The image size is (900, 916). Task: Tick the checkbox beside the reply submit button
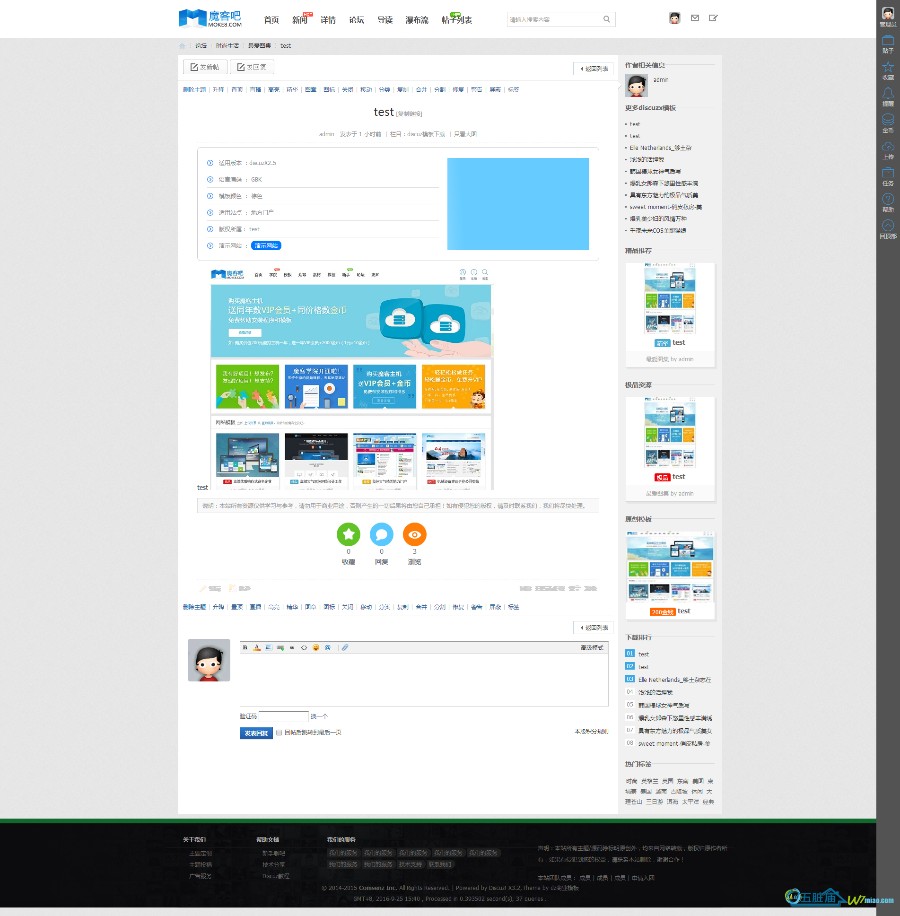[x=279, y=732]
